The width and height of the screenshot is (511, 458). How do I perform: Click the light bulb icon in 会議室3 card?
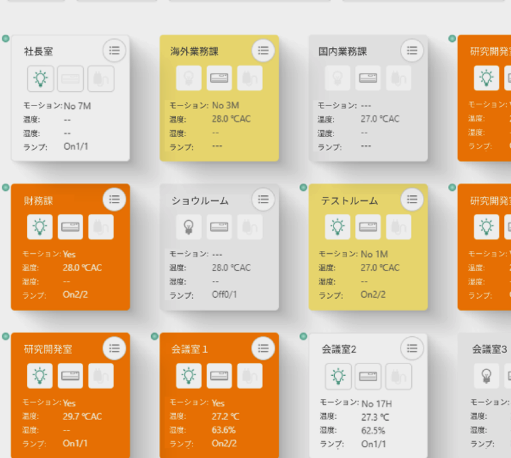click(x=486, y=376)
